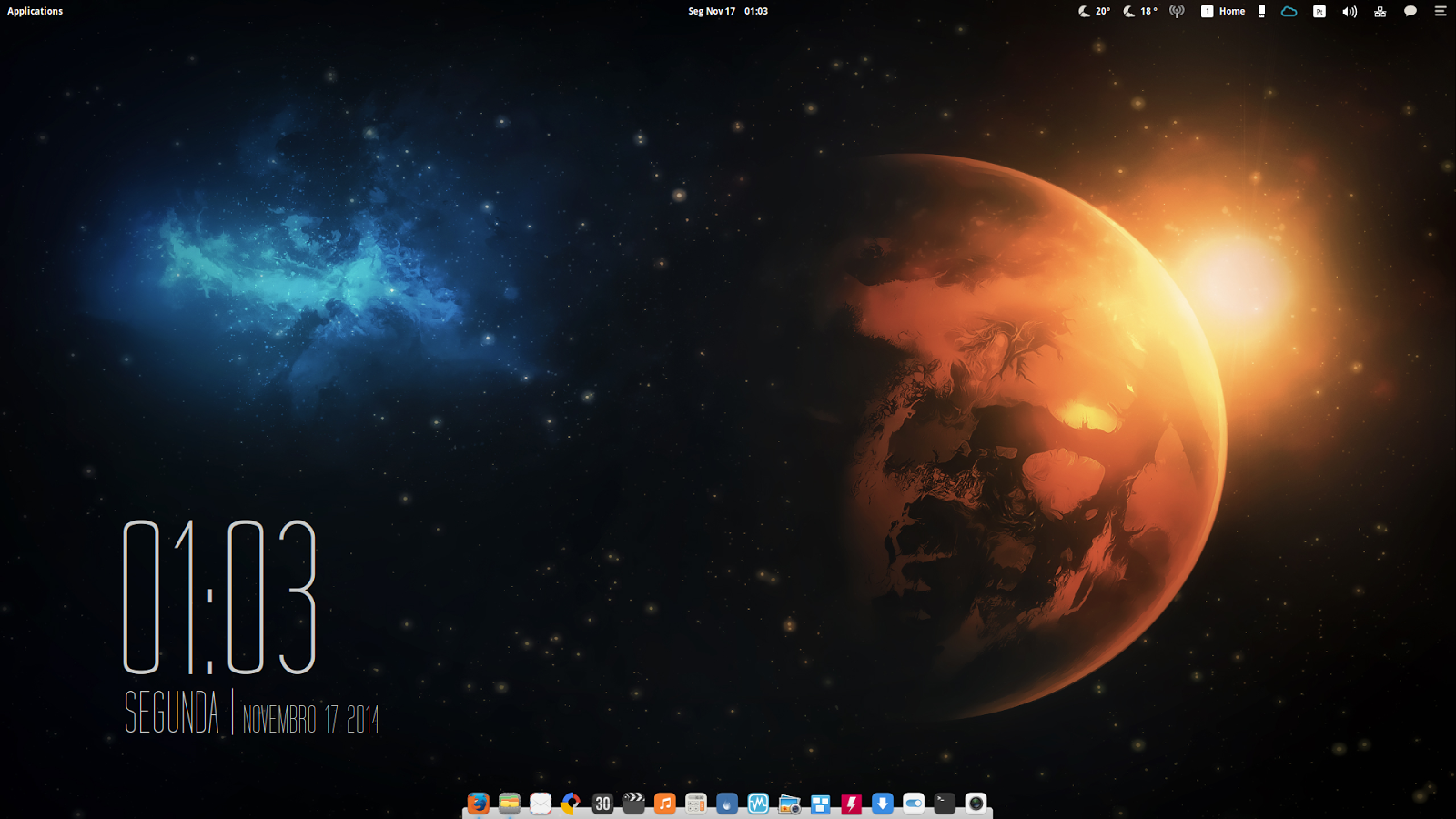Click the volume indicator in the top panel
Screen dimensions: 1456x819
point(1350,11)
